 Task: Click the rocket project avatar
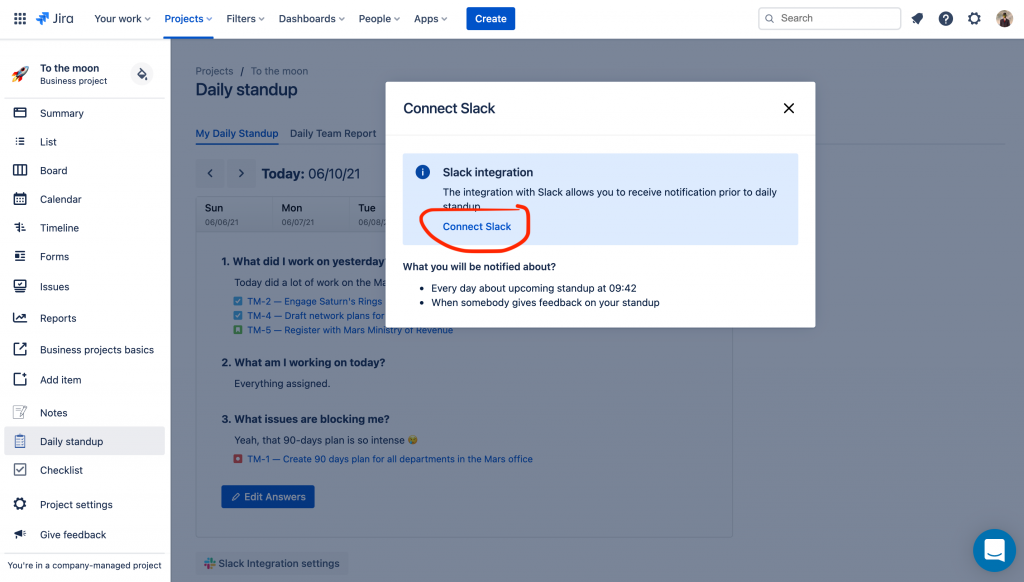point(20,74)
